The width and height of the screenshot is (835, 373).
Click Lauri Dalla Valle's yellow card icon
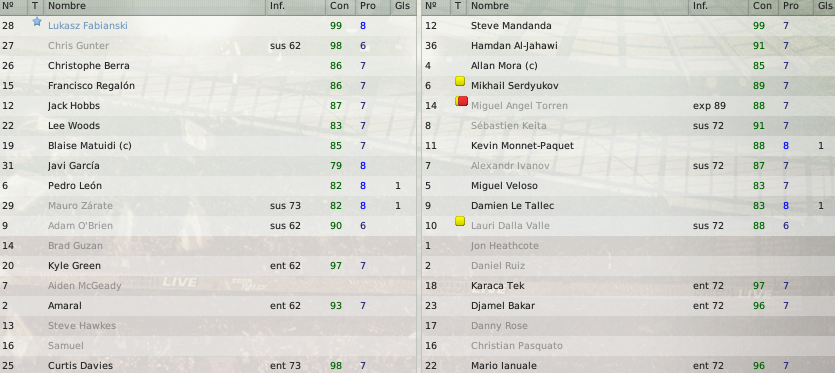(x=460, y=221)
